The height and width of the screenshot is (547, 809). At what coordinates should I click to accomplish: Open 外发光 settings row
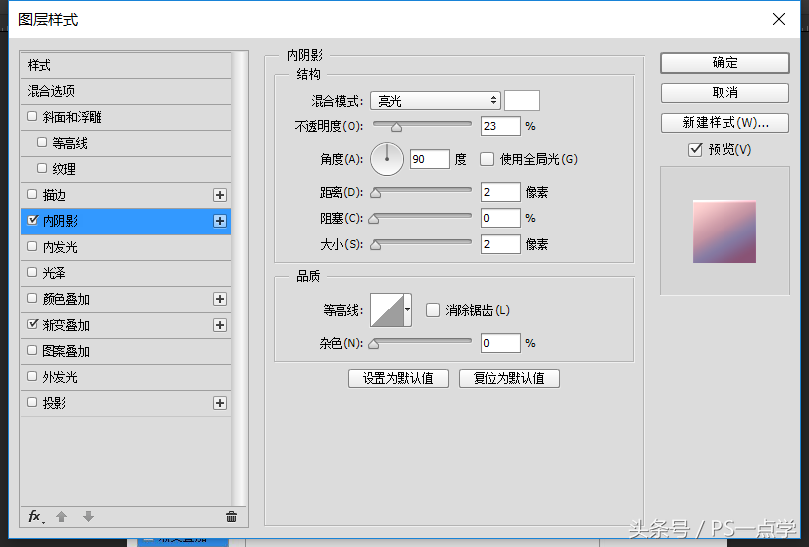125,377
